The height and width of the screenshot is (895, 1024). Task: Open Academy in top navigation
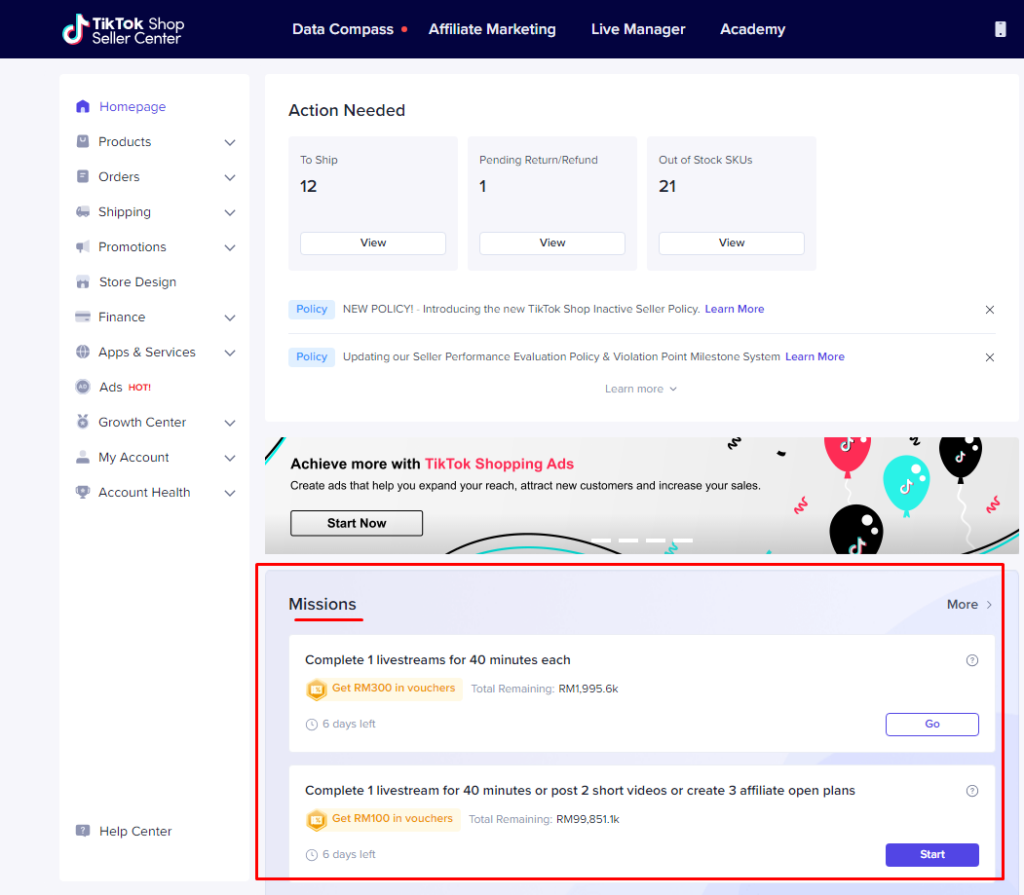[752, 29]
